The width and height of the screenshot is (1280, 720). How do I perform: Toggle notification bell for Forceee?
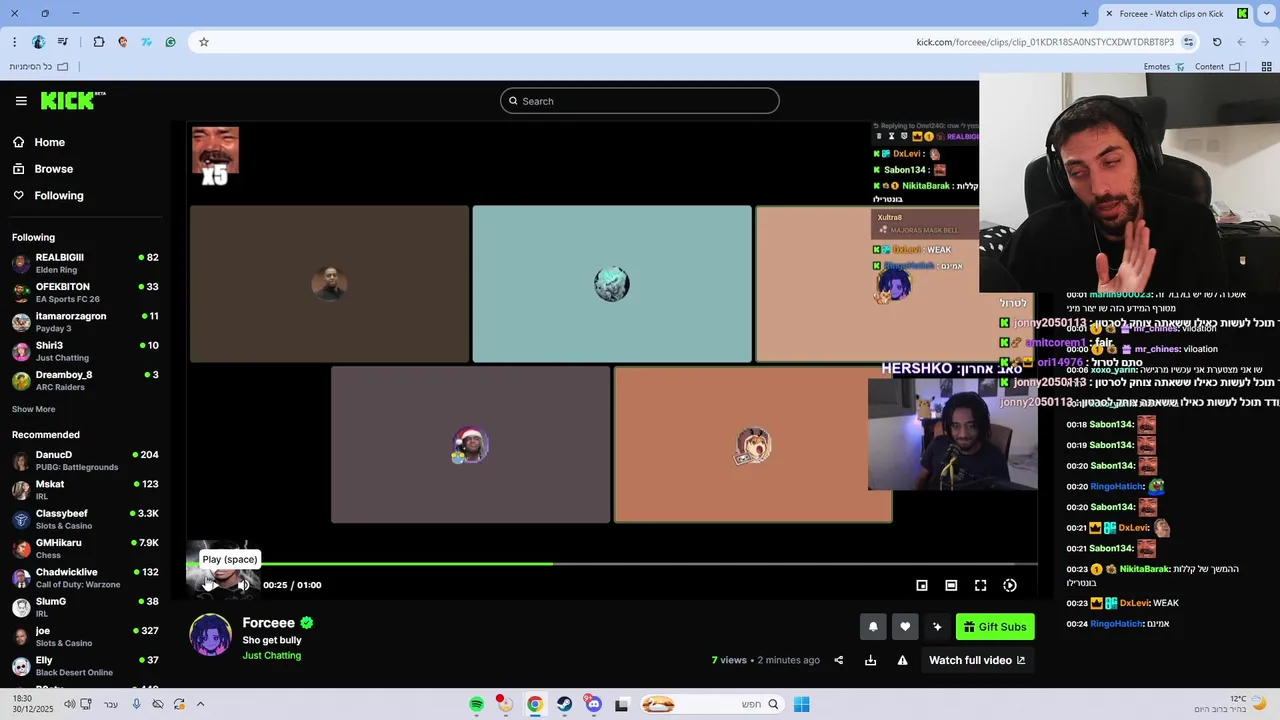(x=873, y=627)
